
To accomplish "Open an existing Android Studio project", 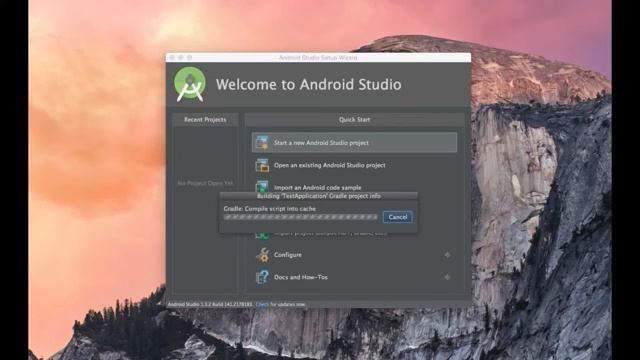I will (354, 165).
